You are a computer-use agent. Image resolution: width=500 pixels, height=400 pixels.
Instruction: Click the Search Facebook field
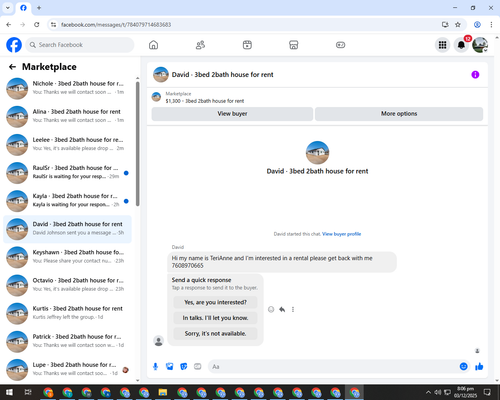[x=80, y=45]
